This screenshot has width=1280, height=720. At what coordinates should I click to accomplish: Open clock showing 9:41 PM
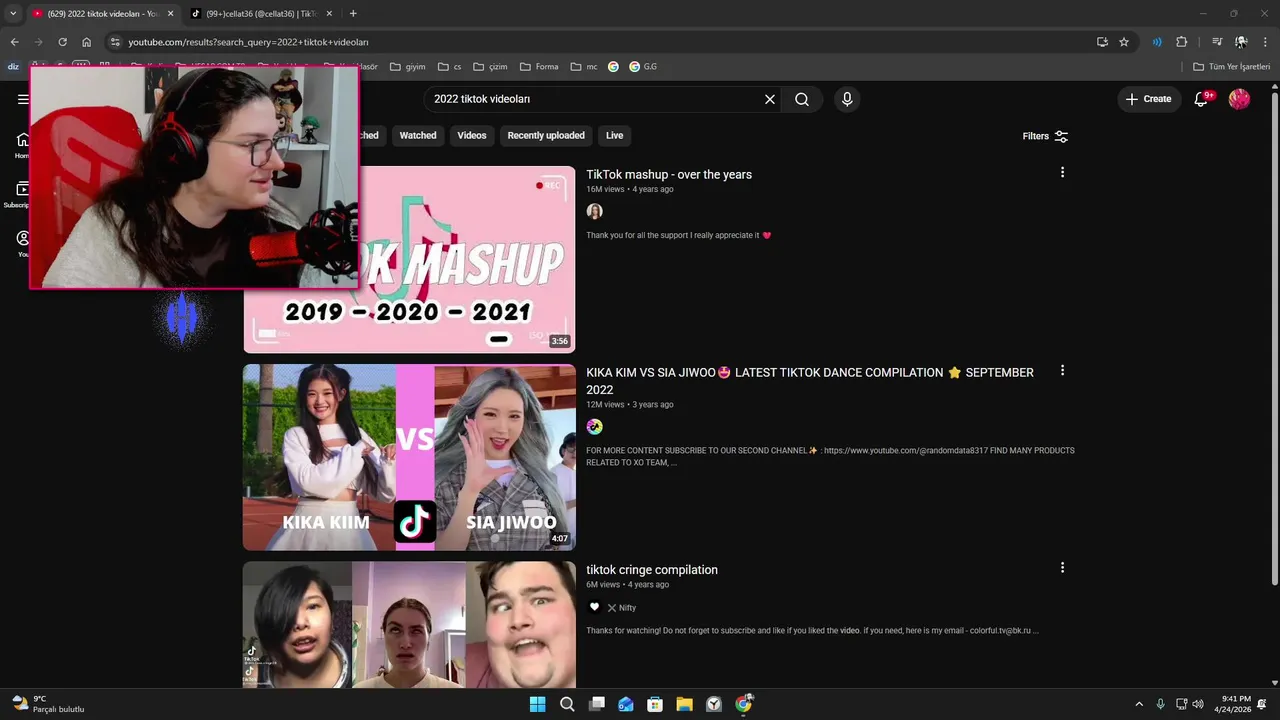tap(1232, 704)
